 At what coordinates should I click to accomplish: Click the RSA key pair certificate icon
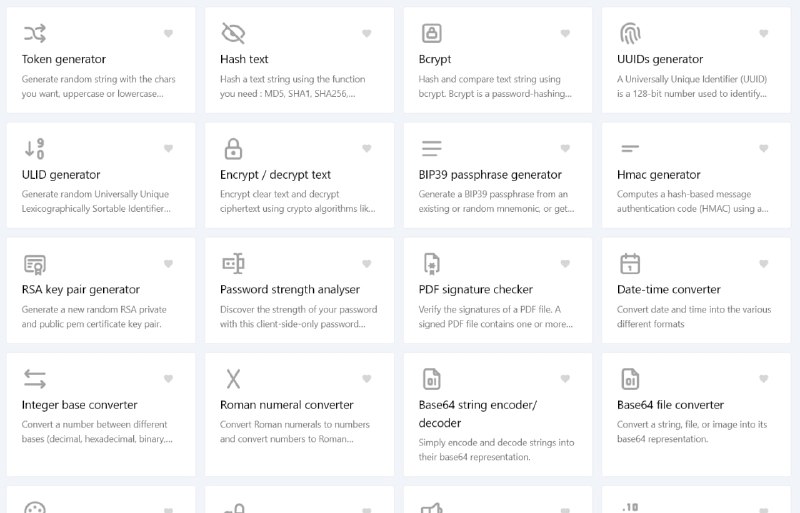click(35, 264)
